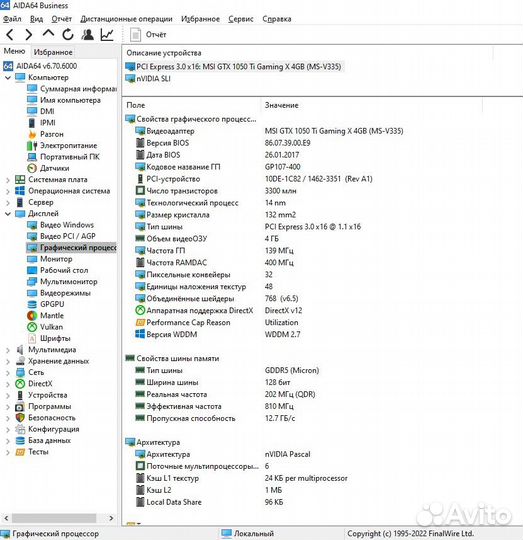Screen dimensions: 523x540
Task: Click the Рабочий стол icon
Action: pos(32,270)
